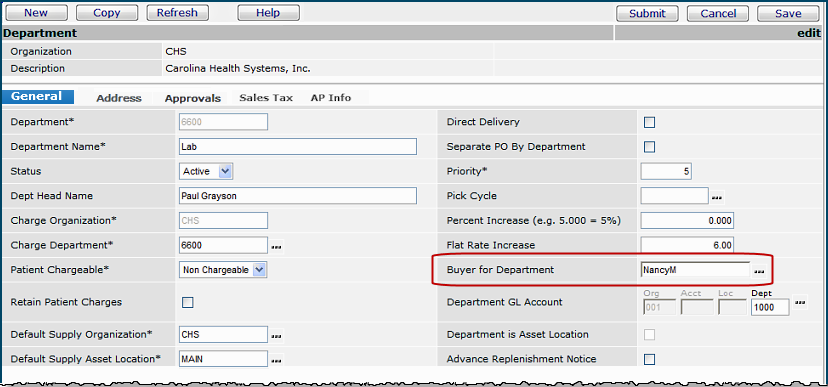Click the Department number field 6600
828x387 pixels.
click(223, 122)
